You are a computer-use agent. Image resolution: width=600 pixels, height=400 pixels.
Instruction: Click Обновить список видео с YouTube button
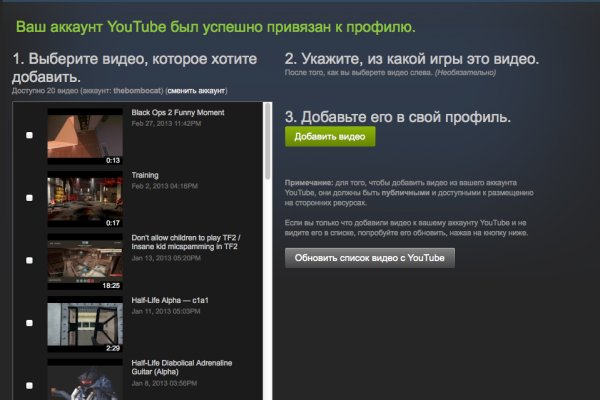370,258
